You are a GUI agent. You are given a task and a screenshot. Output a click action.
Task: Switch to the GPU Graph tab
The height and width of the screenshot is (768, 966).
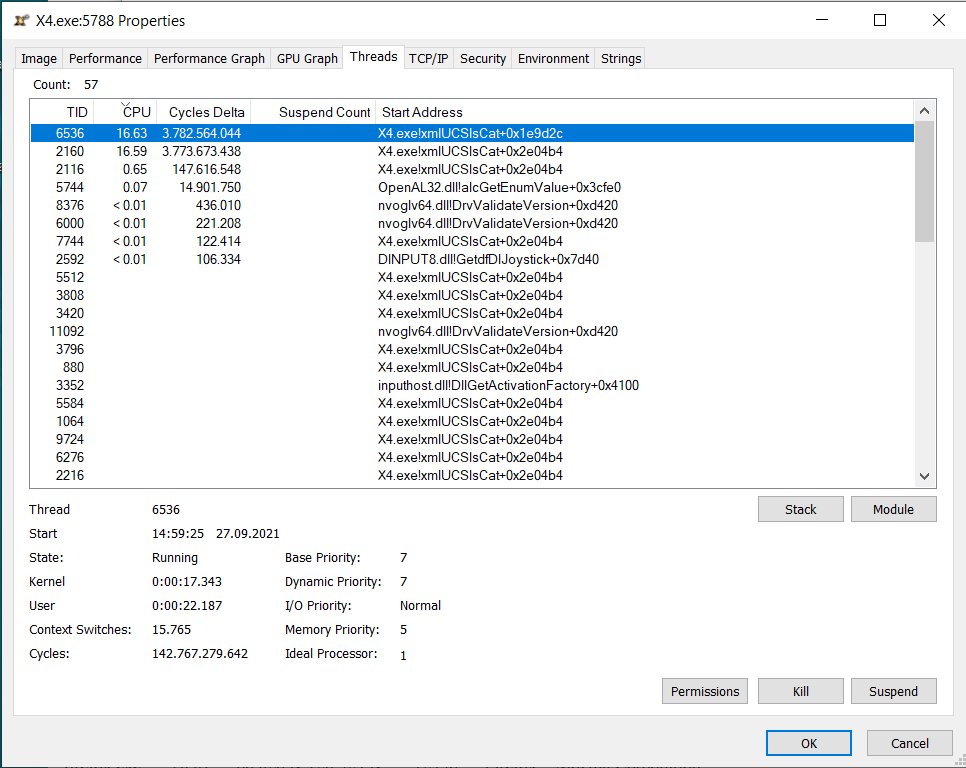pyautogui.click(x=307, y=59)
